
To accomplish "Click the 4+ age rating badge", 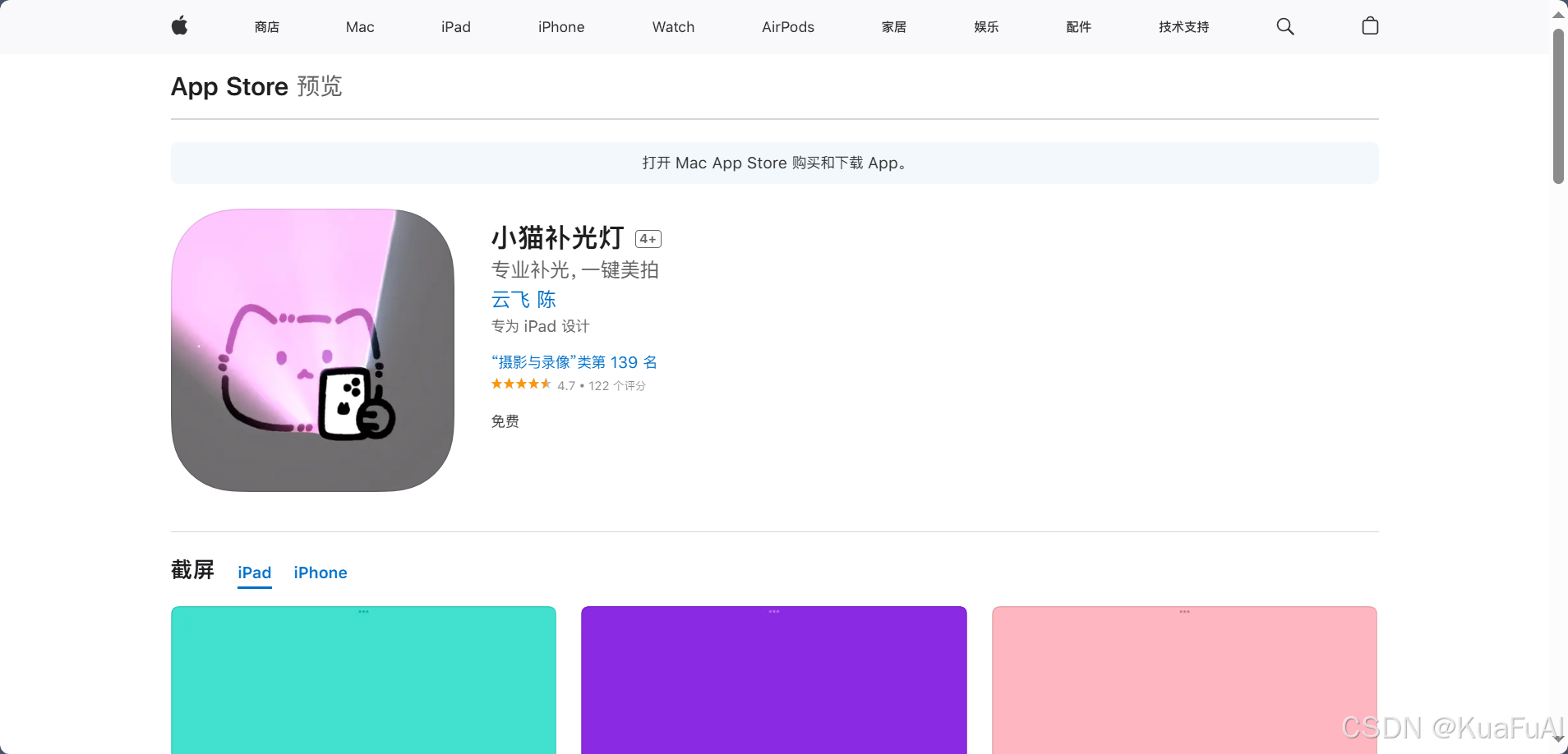I will [x=648, y=238].
